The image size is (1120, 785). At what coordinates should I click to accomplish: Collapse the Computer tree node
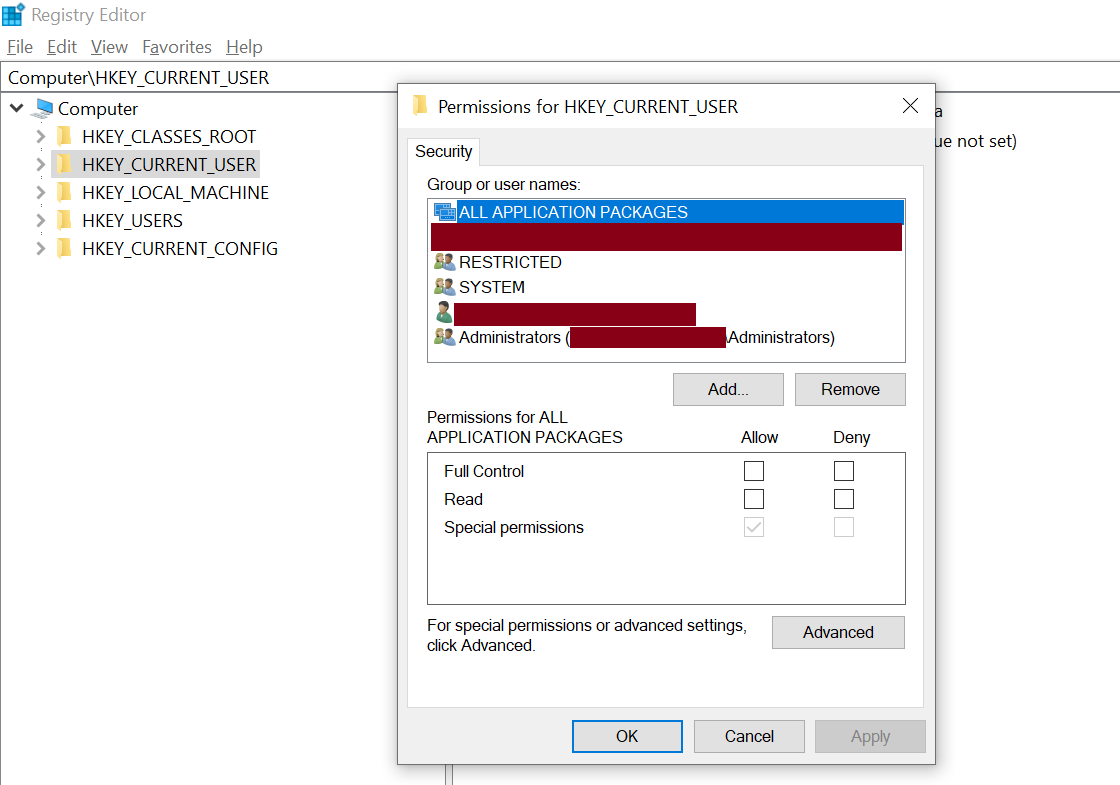pyautogui.click(x=16, y=107)
